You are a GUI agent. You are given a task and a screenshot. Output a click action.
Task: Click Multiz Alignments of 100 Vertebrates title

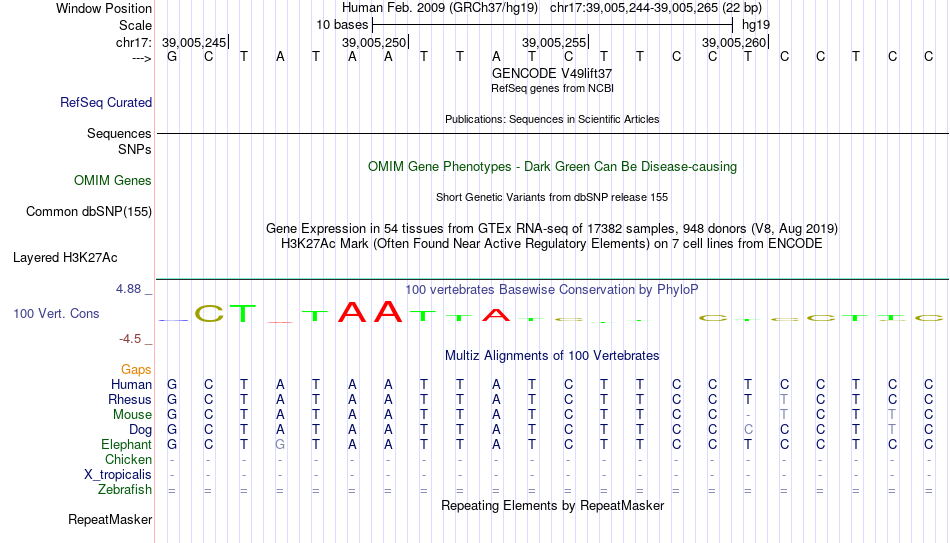[x=552, y=356]
